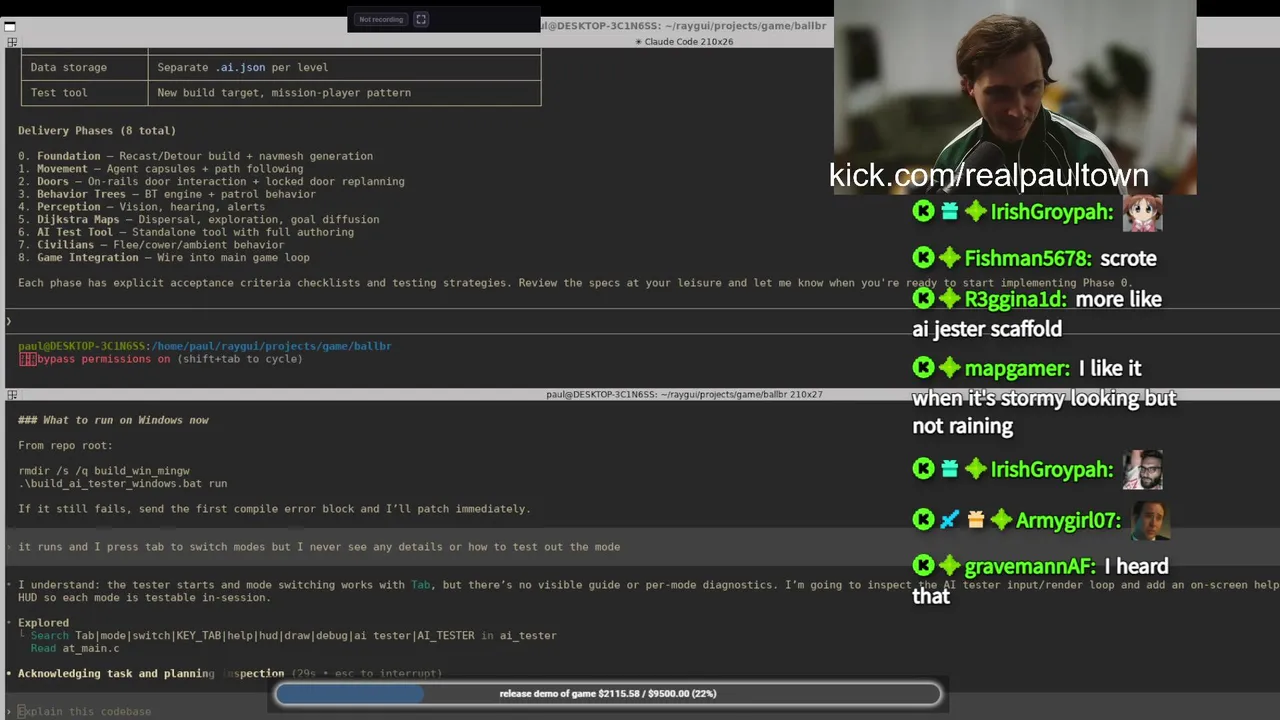Click the pane icon left of the lower terminal title bar
The image size is (1280, 720).
click(12, 395)
